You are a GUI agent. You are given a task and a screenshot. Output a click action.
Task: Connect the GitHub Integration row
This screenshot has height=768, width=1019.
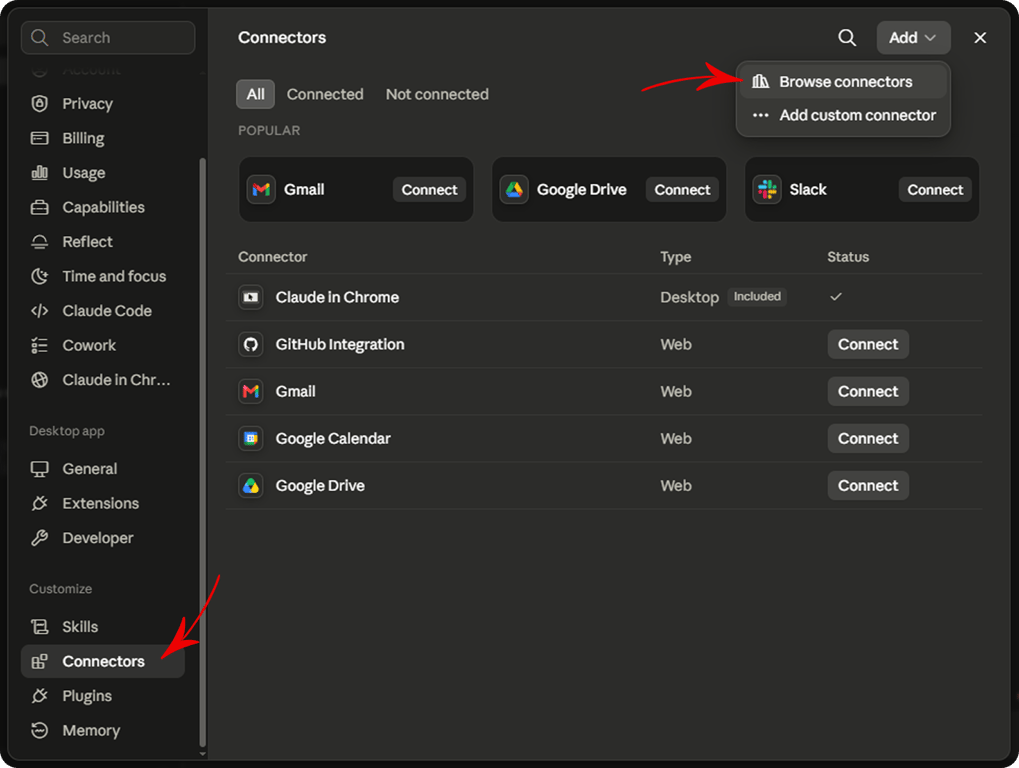click(868, 344)
